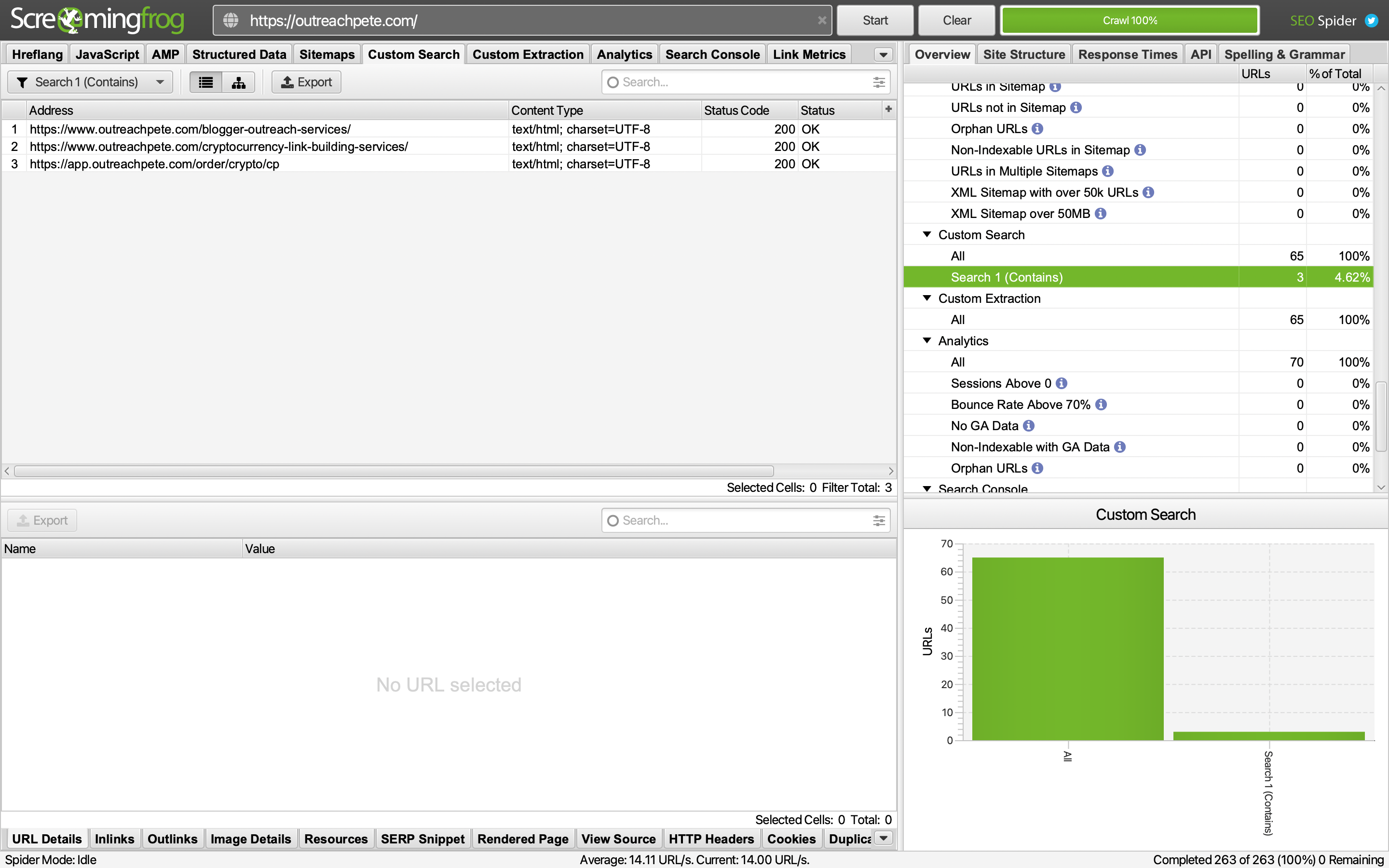This screenshot has width=1389, height=868.
Task: Switch to the API tab
Action: tap(1200, 54)
